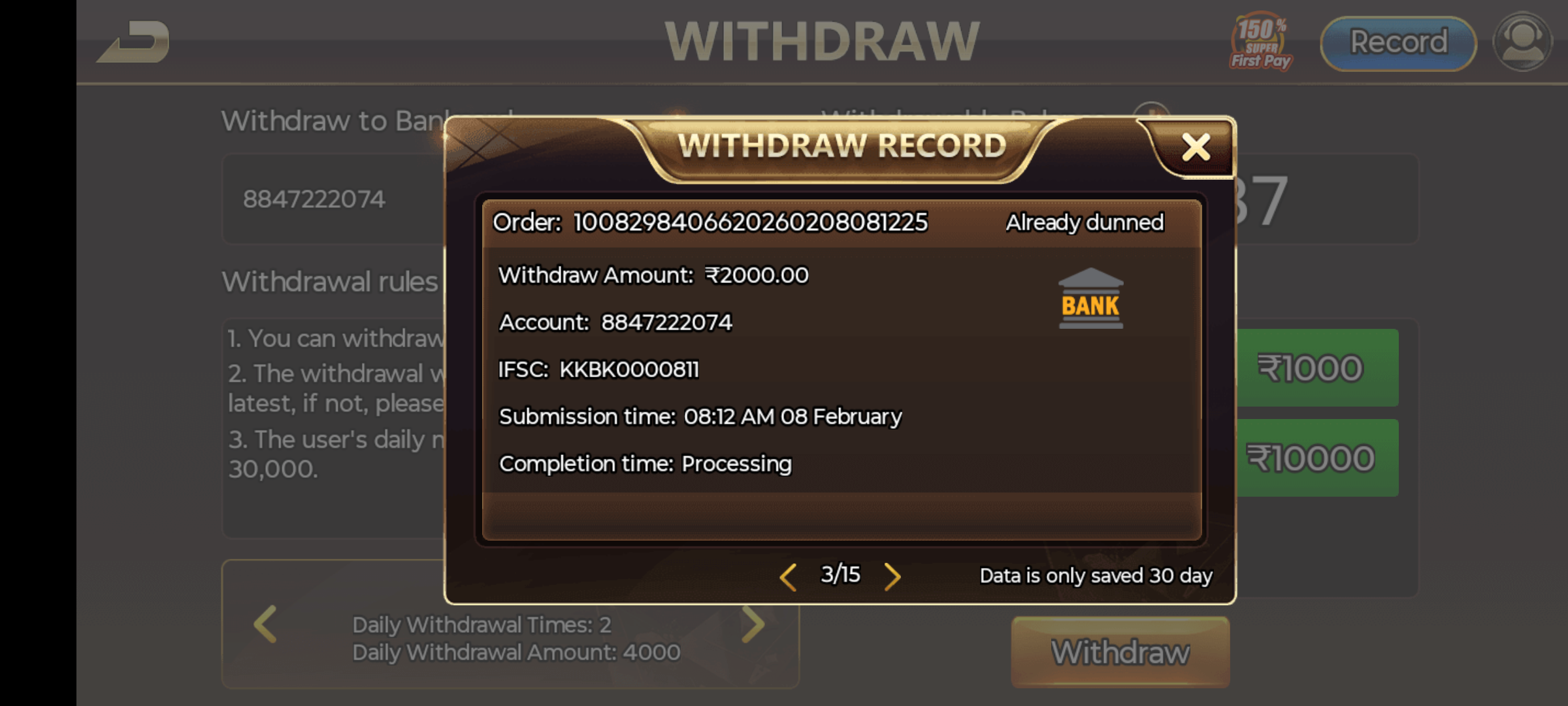Click the Already dunned status label
The height and width of the screenshot is (706, 1568).
1085,223
